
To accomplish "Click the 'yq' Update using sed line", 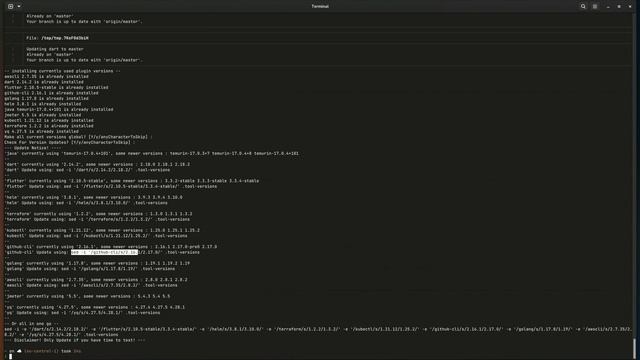I will (82, 313).
